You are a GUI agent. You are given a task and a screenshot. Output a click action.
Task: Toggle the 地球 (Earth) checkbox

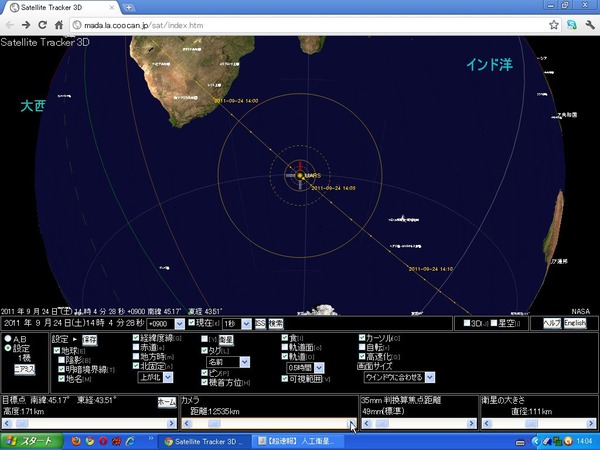57,350
